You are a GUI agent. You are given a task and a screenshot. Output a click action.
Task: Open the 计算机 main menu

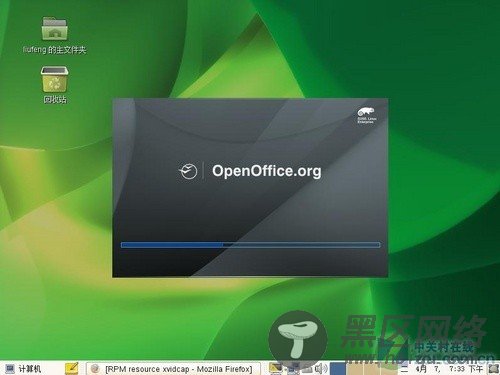click(x=23, y=368)
